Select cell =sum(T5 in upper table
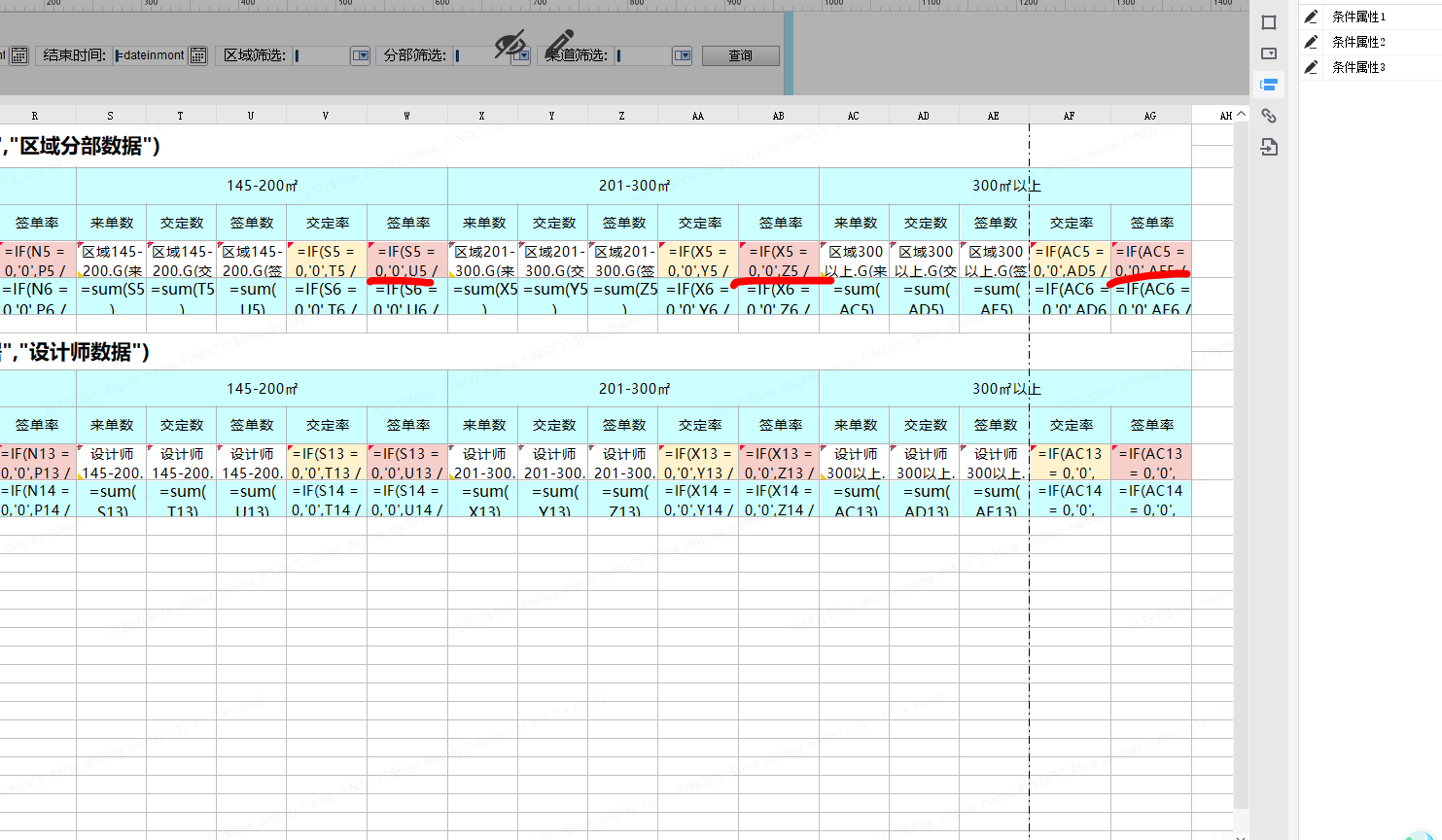The width and height of the screenshot is (1442, 840). (x=181, y=297)
